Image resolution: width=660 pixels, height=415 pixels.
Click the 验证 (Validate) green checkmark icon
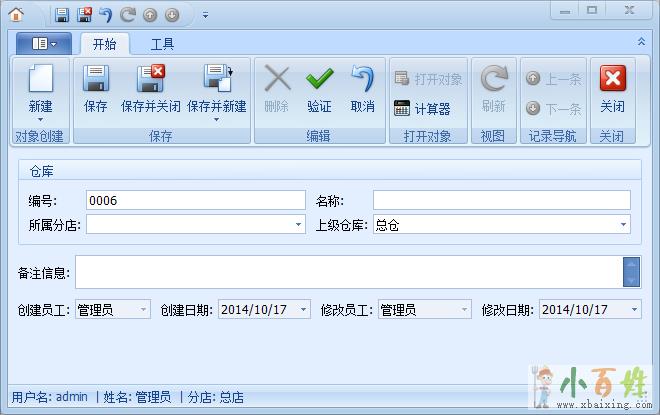319,80
